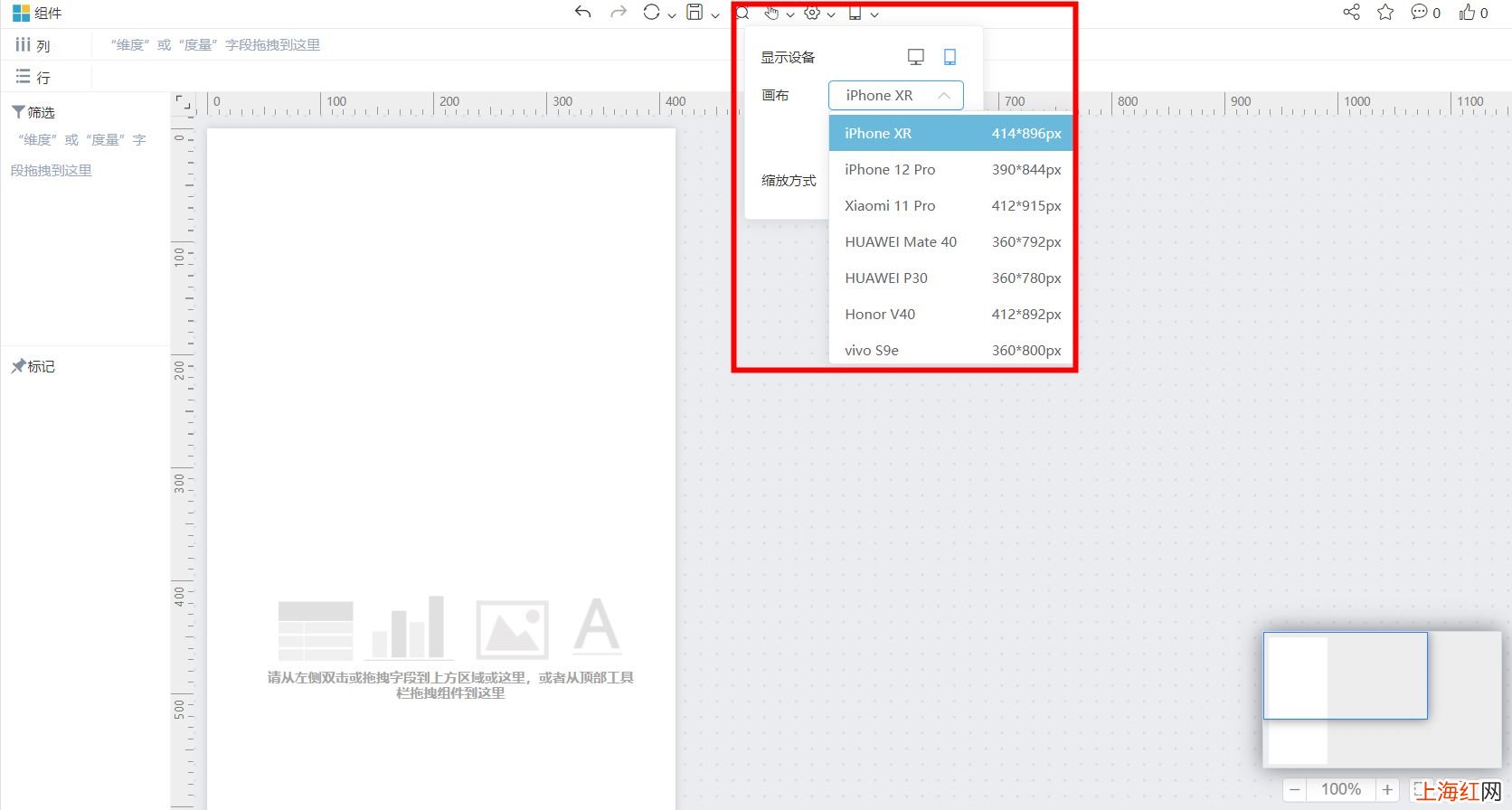The width and height of the screenshot is (1512, 810).
Task: Click the 缩放方式 label
Action: pos(789,180)
